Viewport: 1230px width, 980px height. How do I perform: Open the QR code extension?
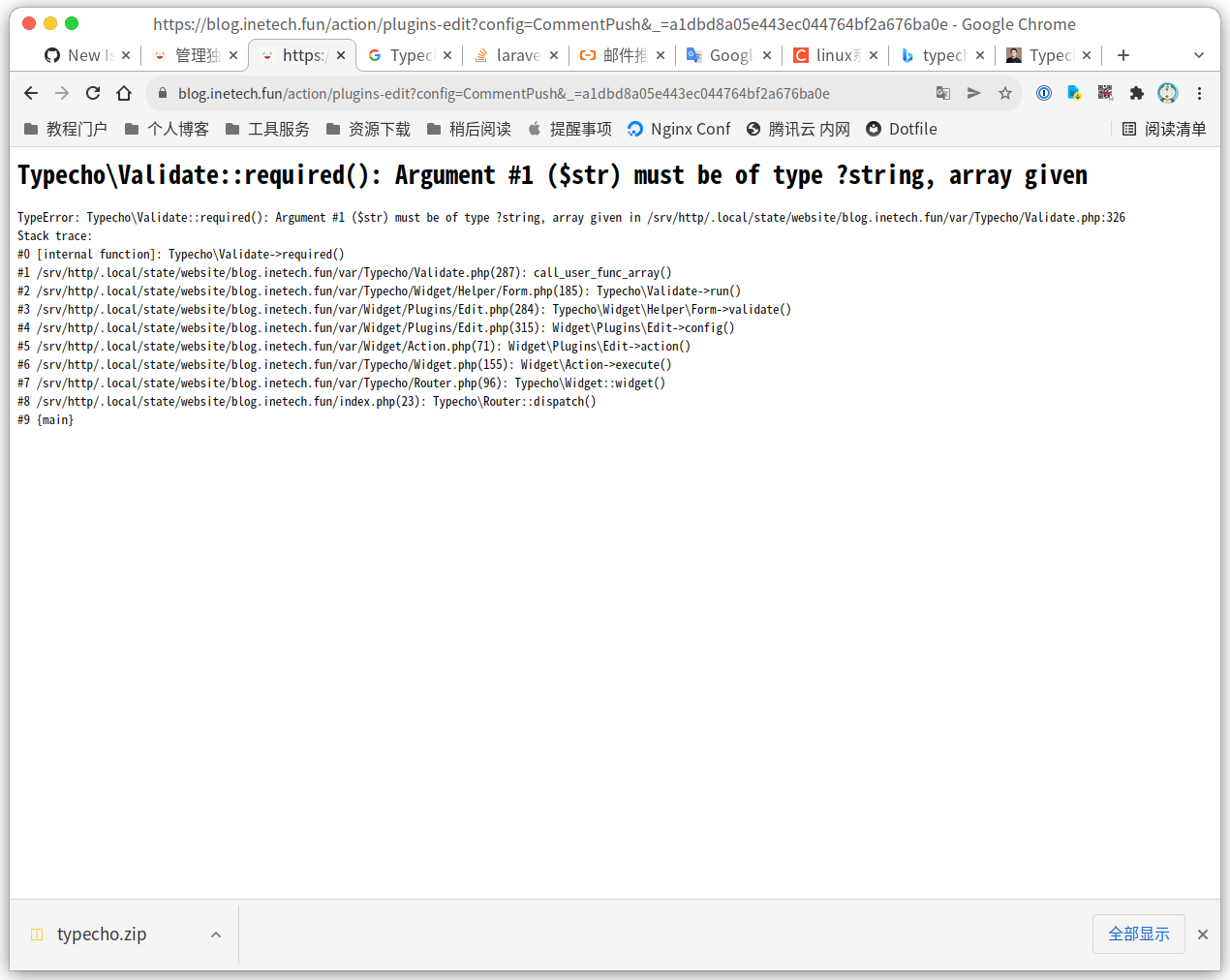pos(1105,93)
